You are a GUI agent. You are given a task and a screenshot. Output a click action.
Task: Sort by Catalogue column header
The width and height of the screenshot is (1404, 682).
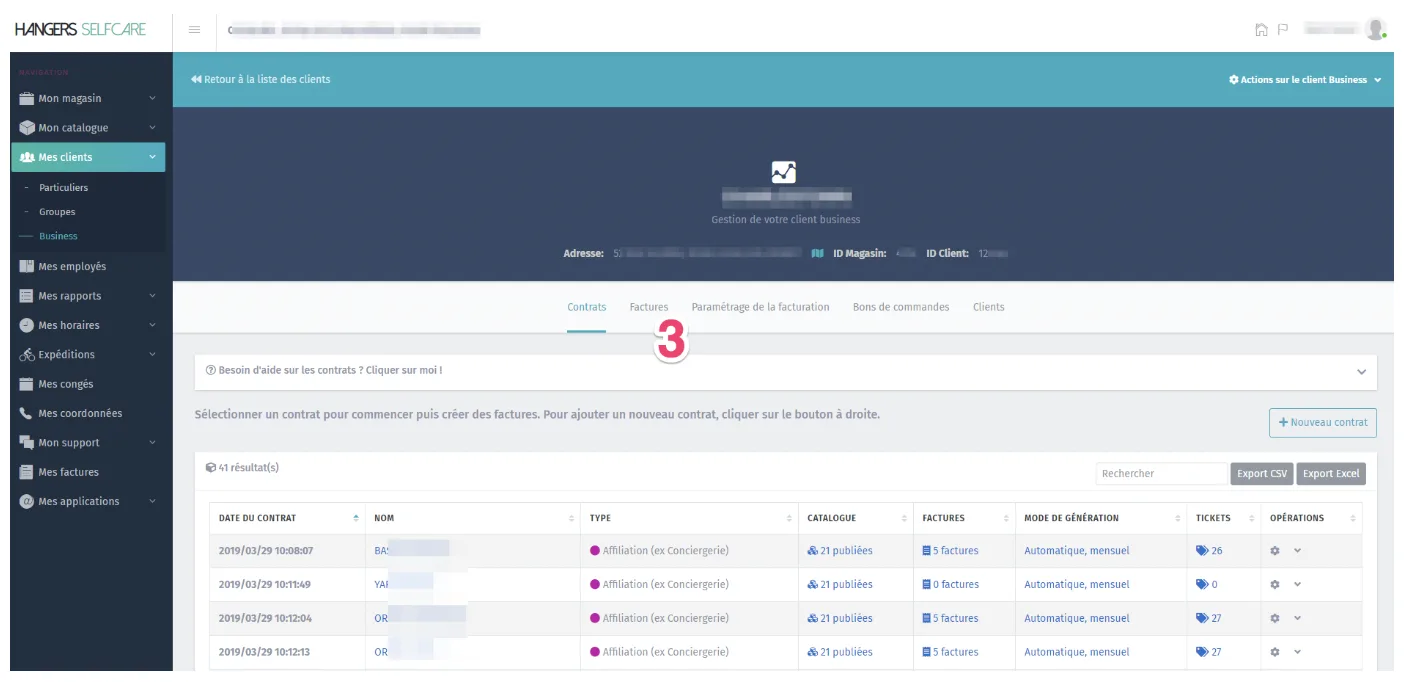click(856, 518)
